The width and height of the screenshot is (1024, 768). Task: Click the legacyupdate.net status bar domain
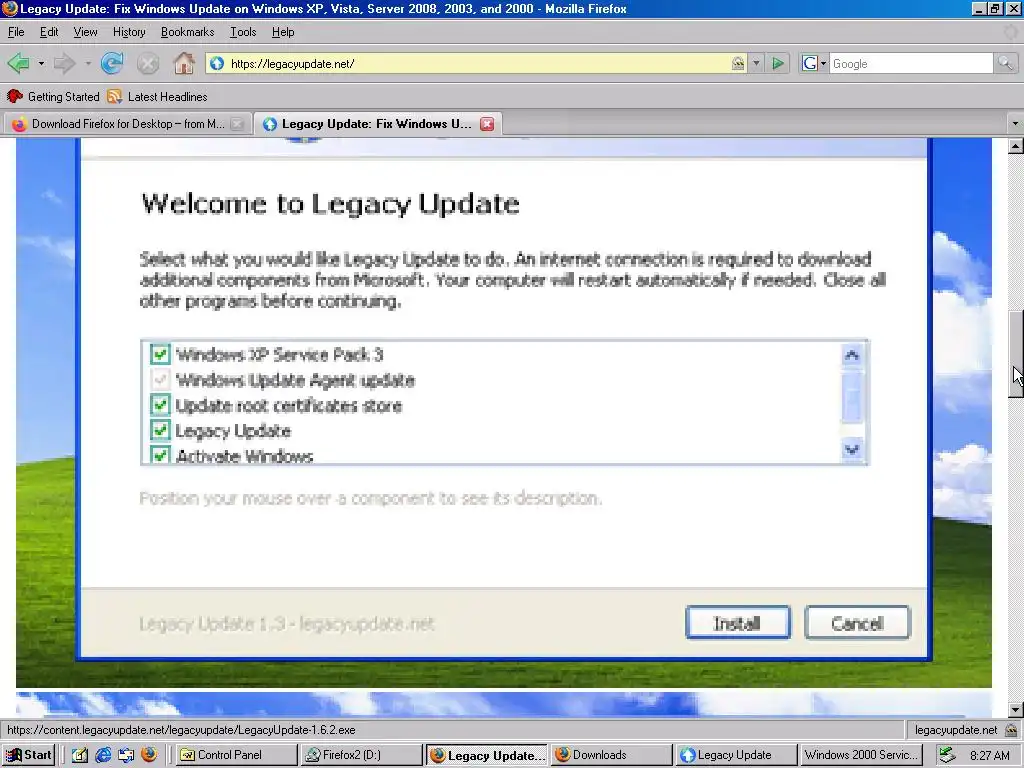(955, 730)
